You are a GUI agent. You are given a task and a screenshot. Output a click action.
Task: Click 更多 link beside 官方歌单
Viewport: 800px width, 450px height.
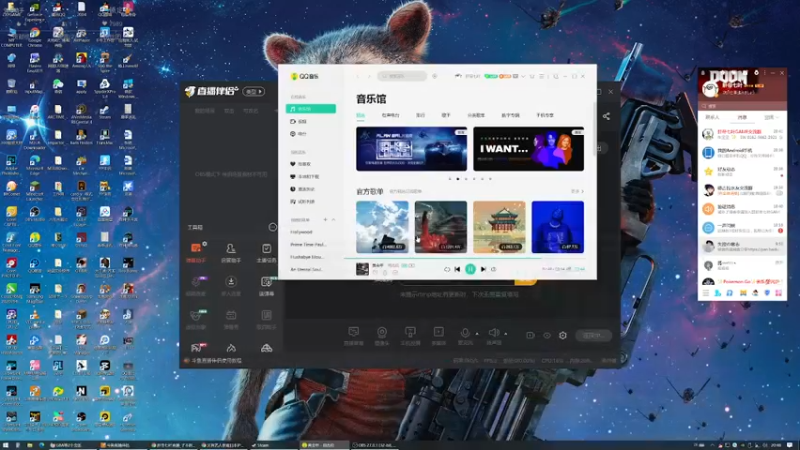click(x=577, y=191)
